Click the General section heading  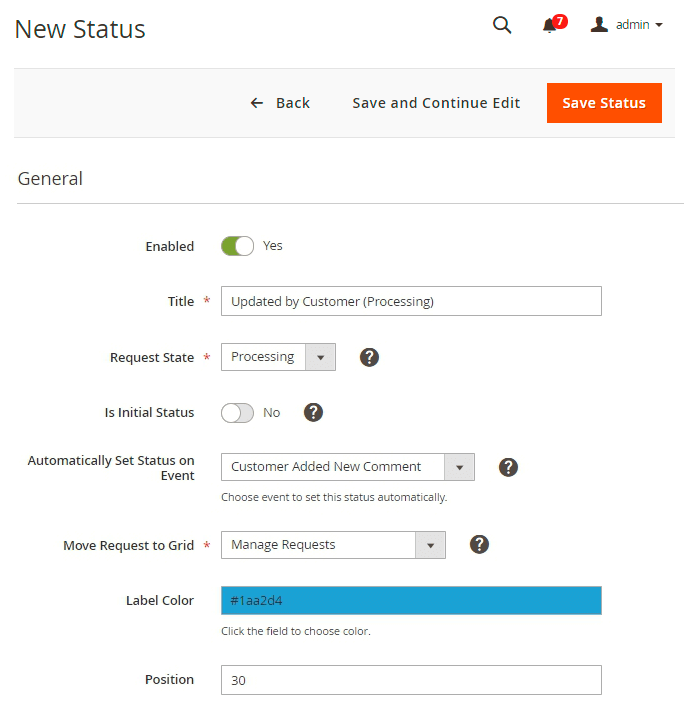pos(50,179)
